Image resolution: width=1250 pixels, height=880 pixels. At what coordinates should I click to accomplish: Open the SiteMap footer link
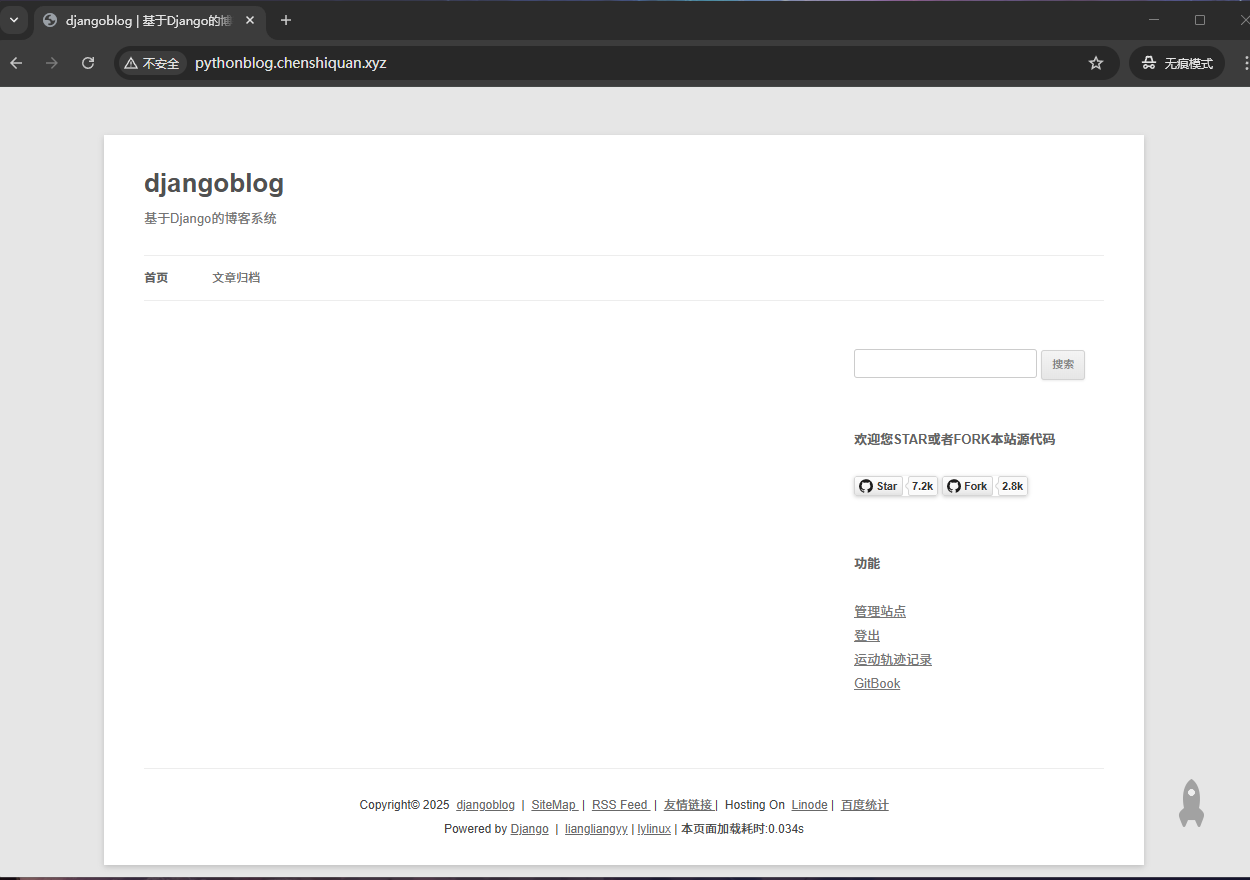[554, 805]
